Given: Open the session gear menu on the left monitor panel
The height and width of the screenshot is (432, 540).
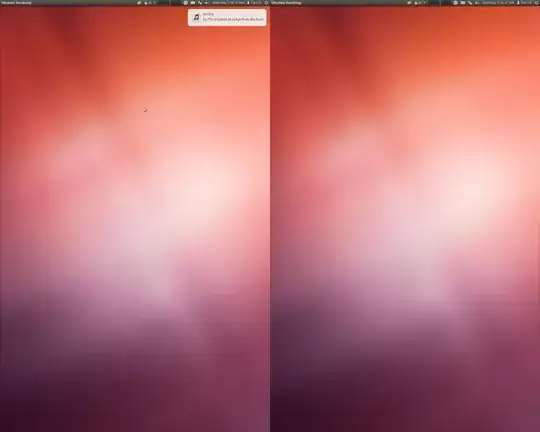Looking at the screenshot, I should click(266, 3).
